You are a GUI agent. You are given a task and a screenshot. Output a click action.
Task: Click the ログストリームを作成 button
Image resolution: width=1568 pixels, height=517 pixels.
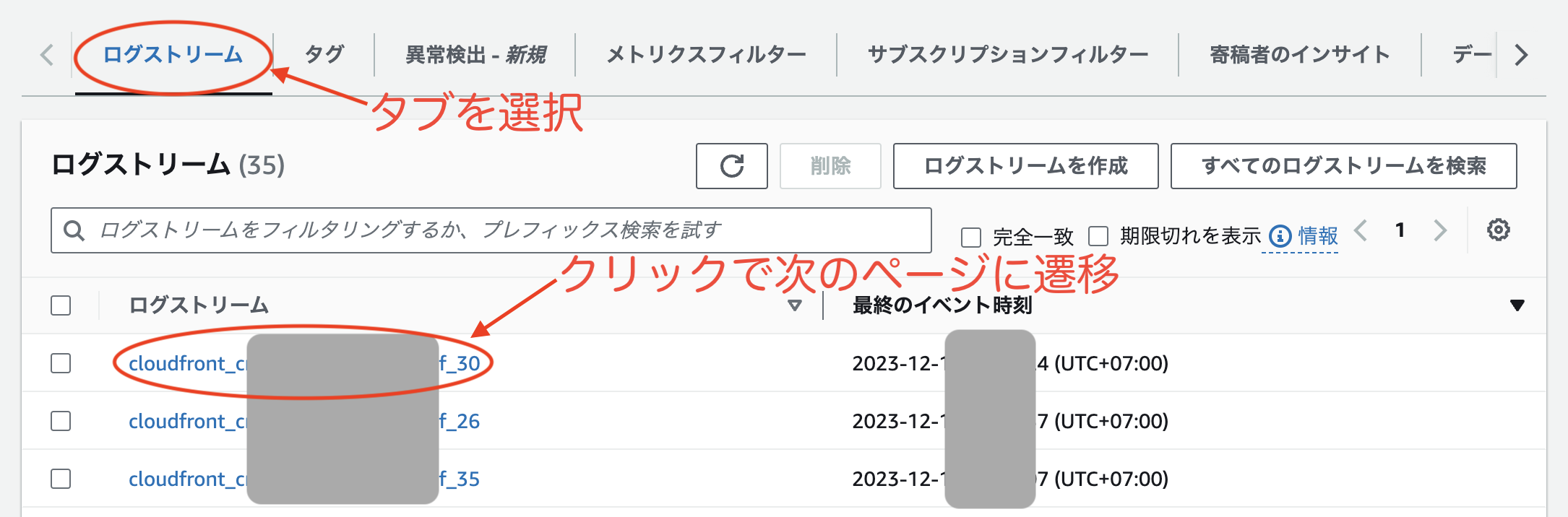click(x=1025, y=166)
